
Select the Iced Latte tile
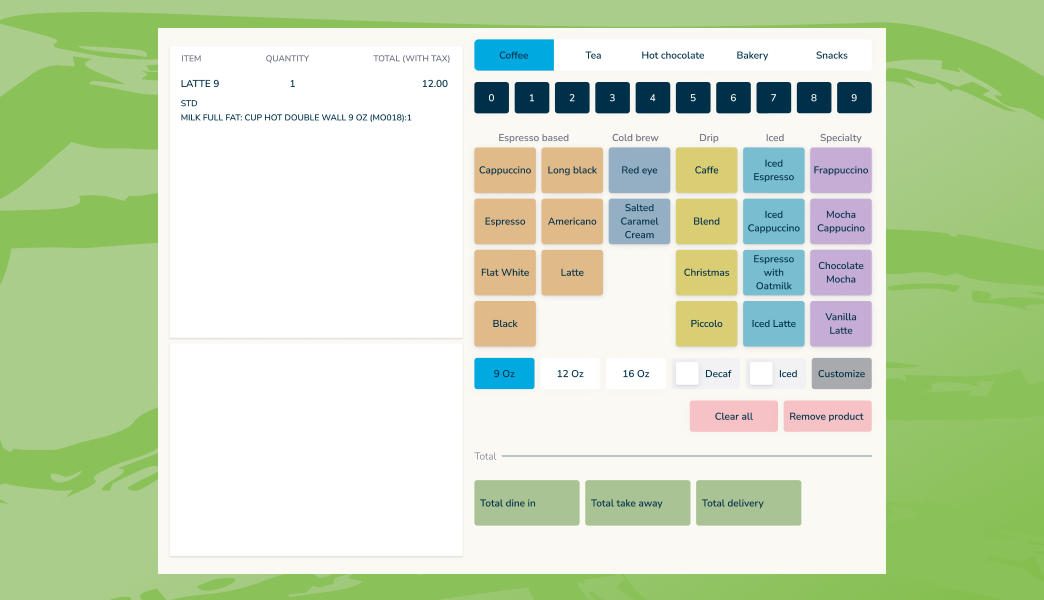(x=774, y=324)
